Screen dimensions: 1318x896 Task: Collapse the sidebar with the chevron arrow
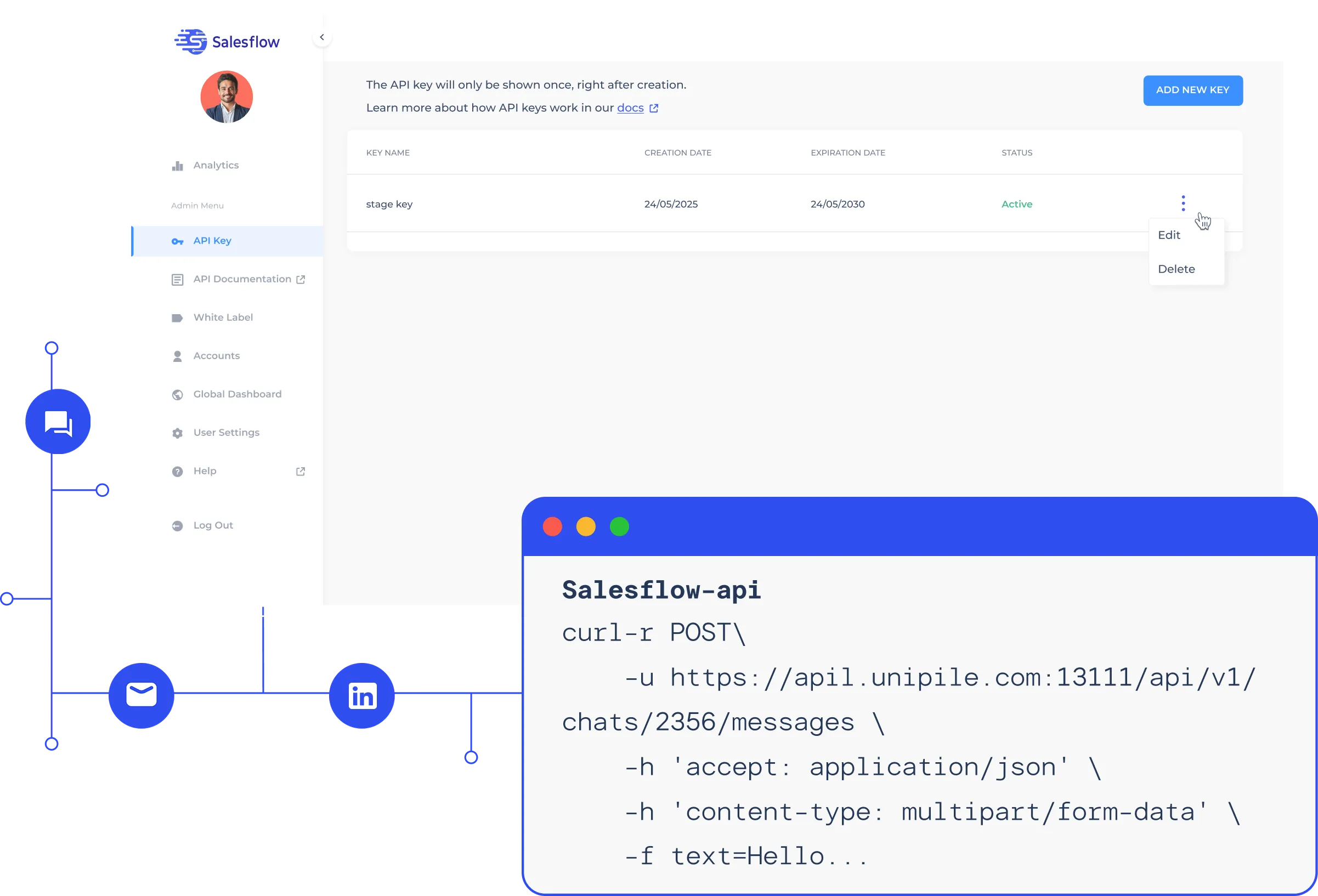(x=321, y=37)
